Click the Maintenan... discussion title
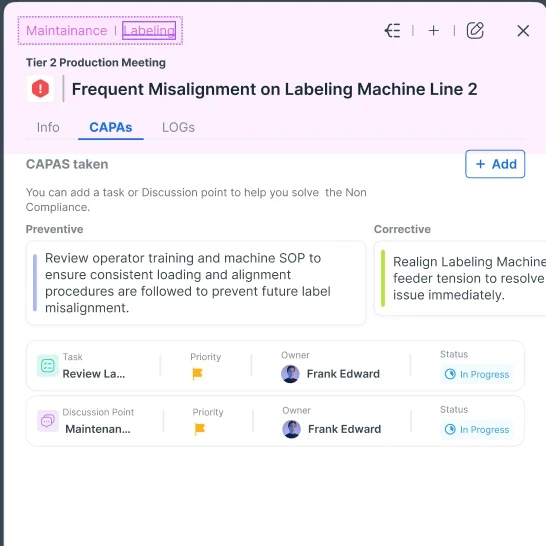Screen dimensions: 546x546 [x=98, y=429]
